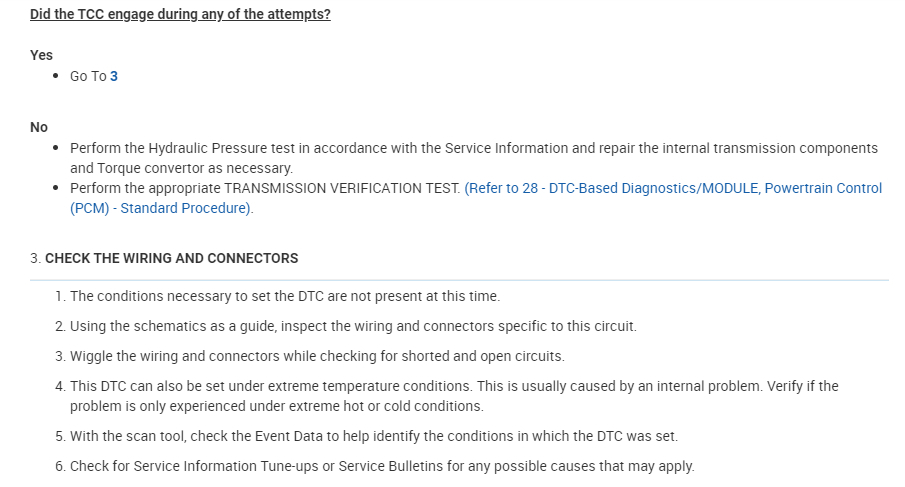Screen dimensions: 905x487
Task: Click the bold "No" answer label
Action: coord(39,127)
